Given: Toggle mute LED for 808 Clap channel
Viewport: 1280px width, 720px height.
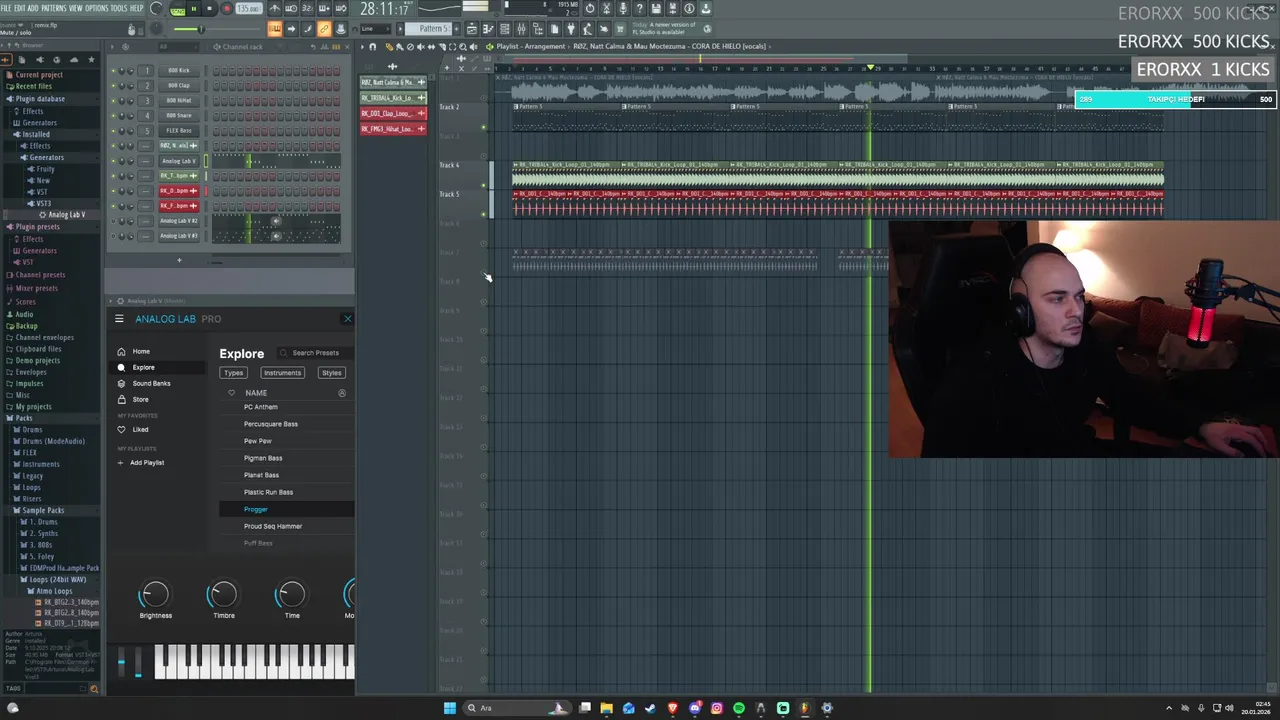Looking at the screenshot, I should coord(113,85).
